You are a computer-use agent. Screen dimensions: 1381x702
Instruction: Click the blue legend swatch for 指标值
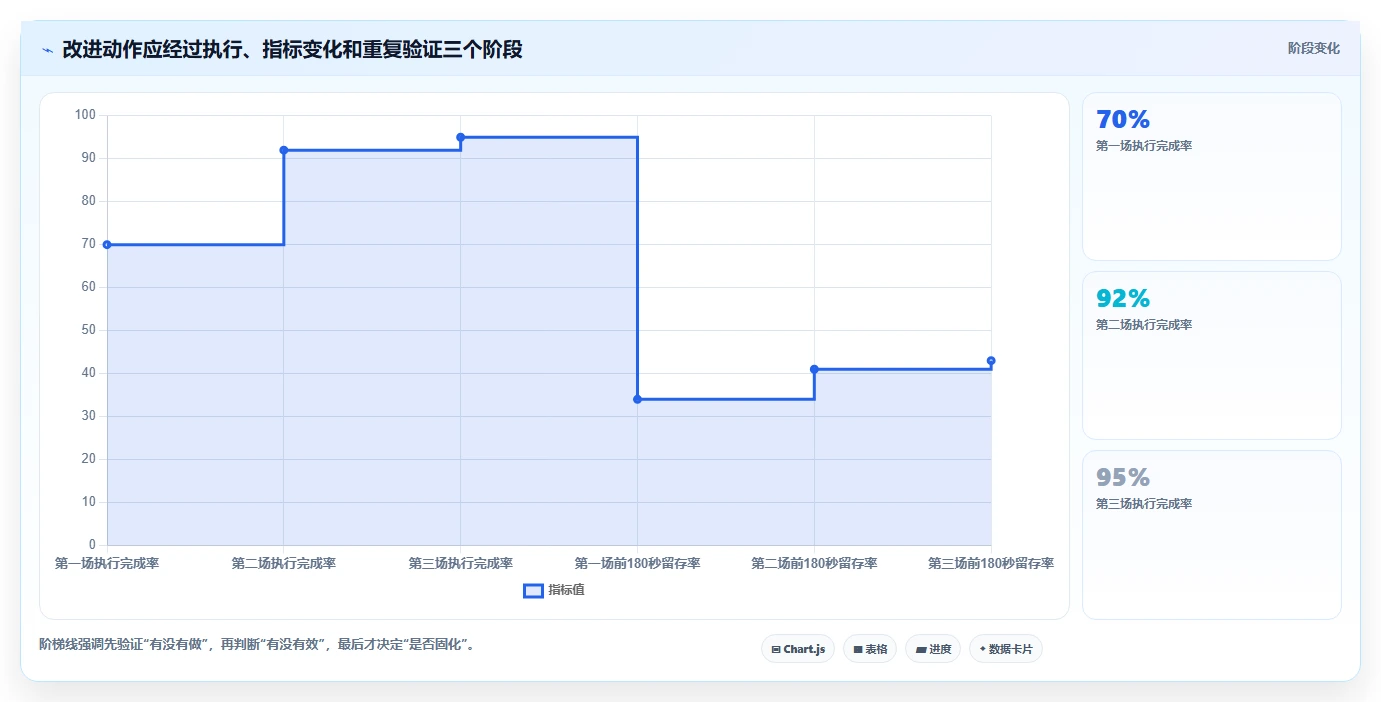click(x=534, y=591)
